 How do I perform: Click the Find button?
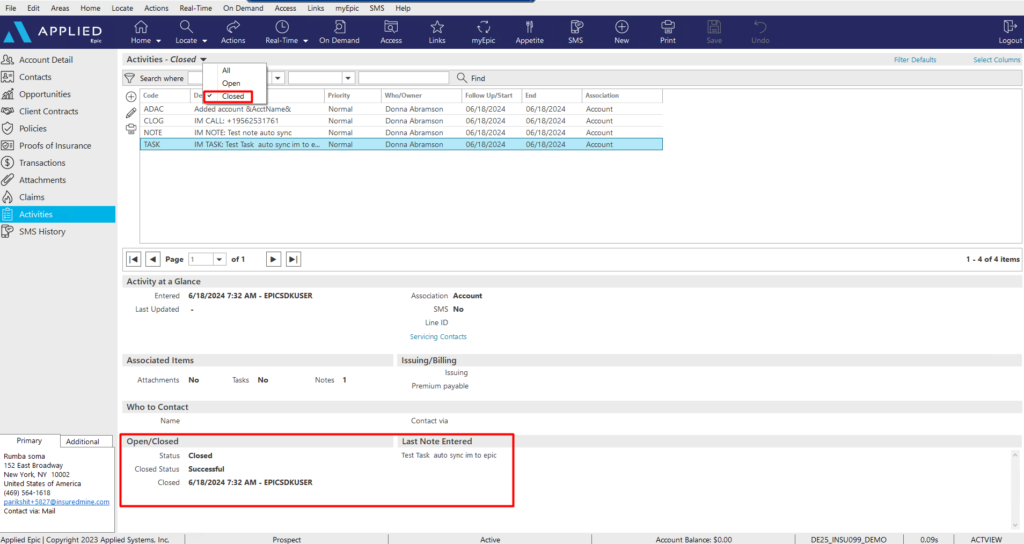coord(471,78)
